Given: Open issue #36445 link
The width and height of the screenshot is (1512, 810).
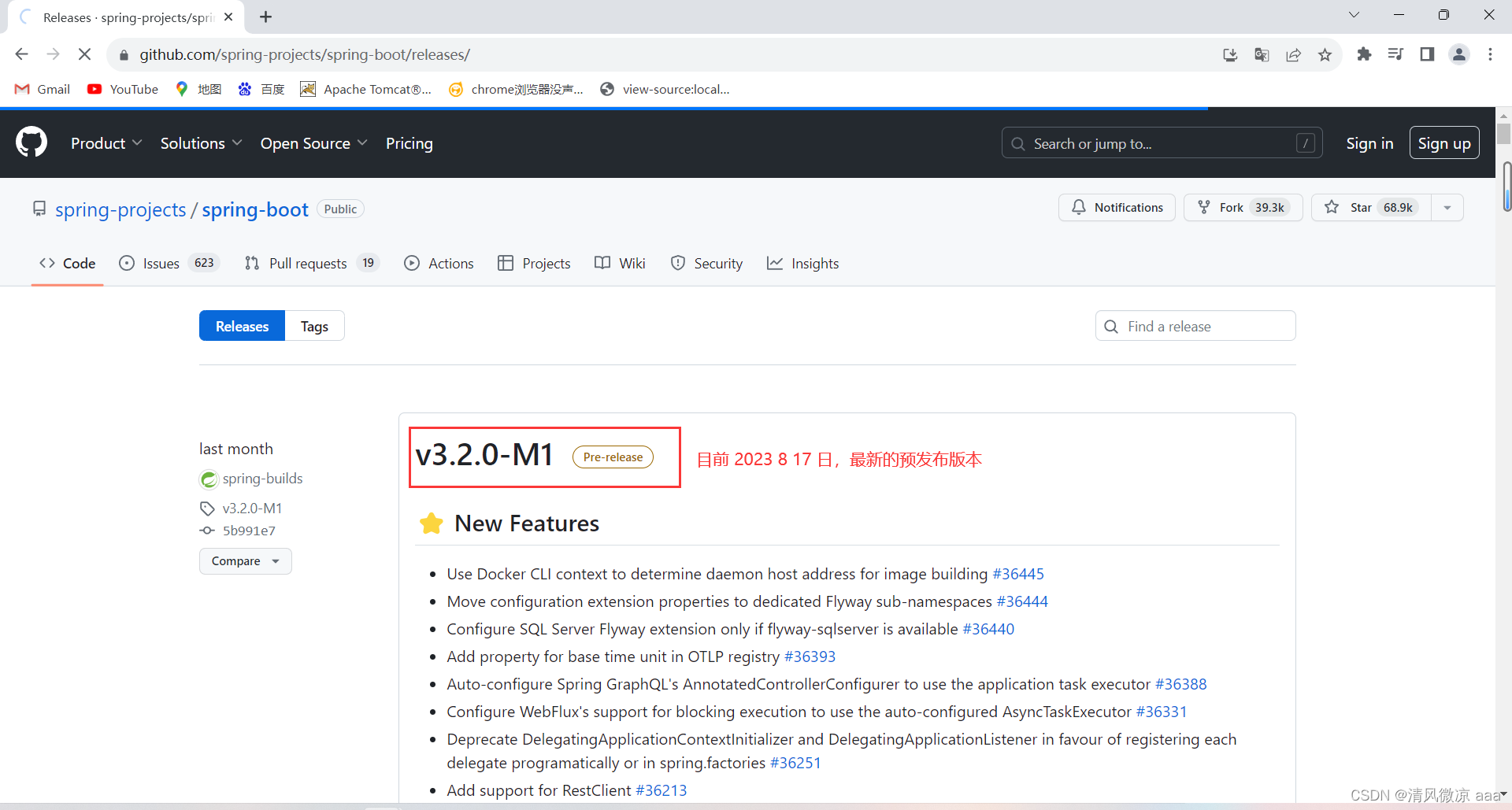Looking at the screenshot, I should pos(1018,574).
